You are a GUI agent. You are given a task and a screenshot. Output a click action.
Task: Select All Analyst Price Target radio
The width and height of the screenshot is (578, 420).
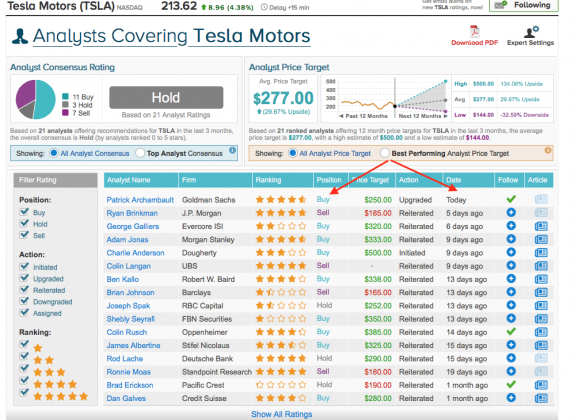[293, 153]
